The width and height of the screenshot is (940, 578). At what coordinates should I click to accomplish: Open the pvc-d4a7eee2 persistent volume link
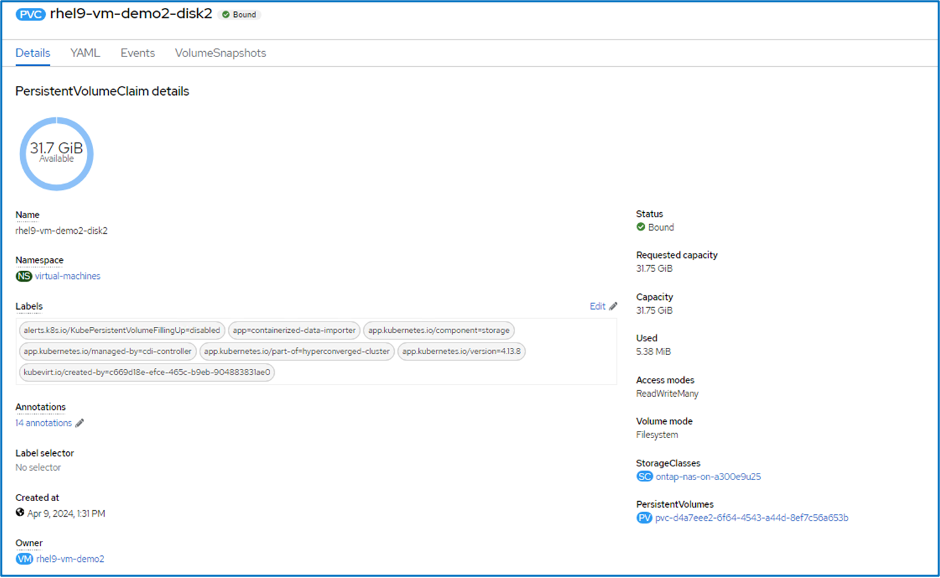pyautogui.click(x=751, y=518)
